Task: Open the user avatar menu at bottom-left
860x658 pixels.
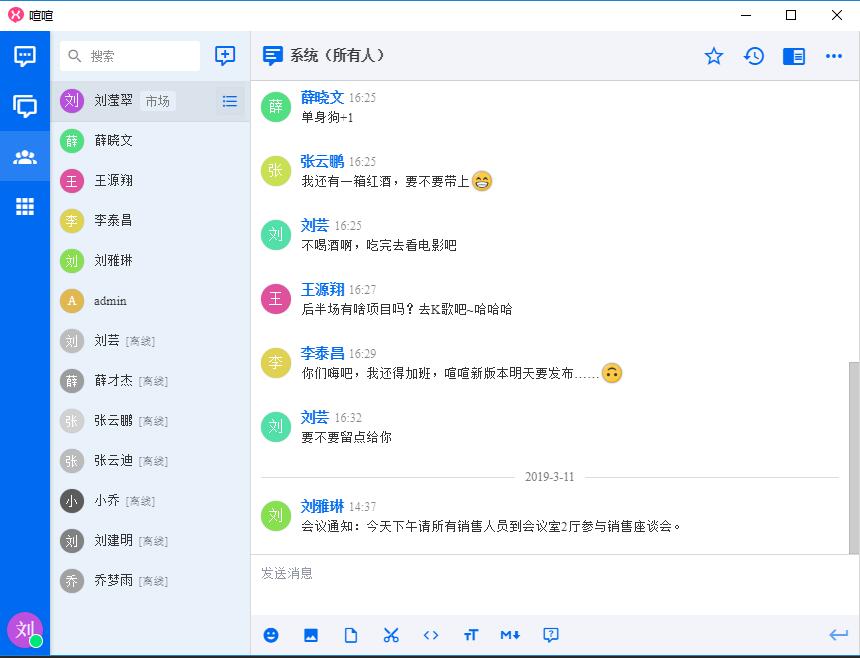Action: (24, 631)
